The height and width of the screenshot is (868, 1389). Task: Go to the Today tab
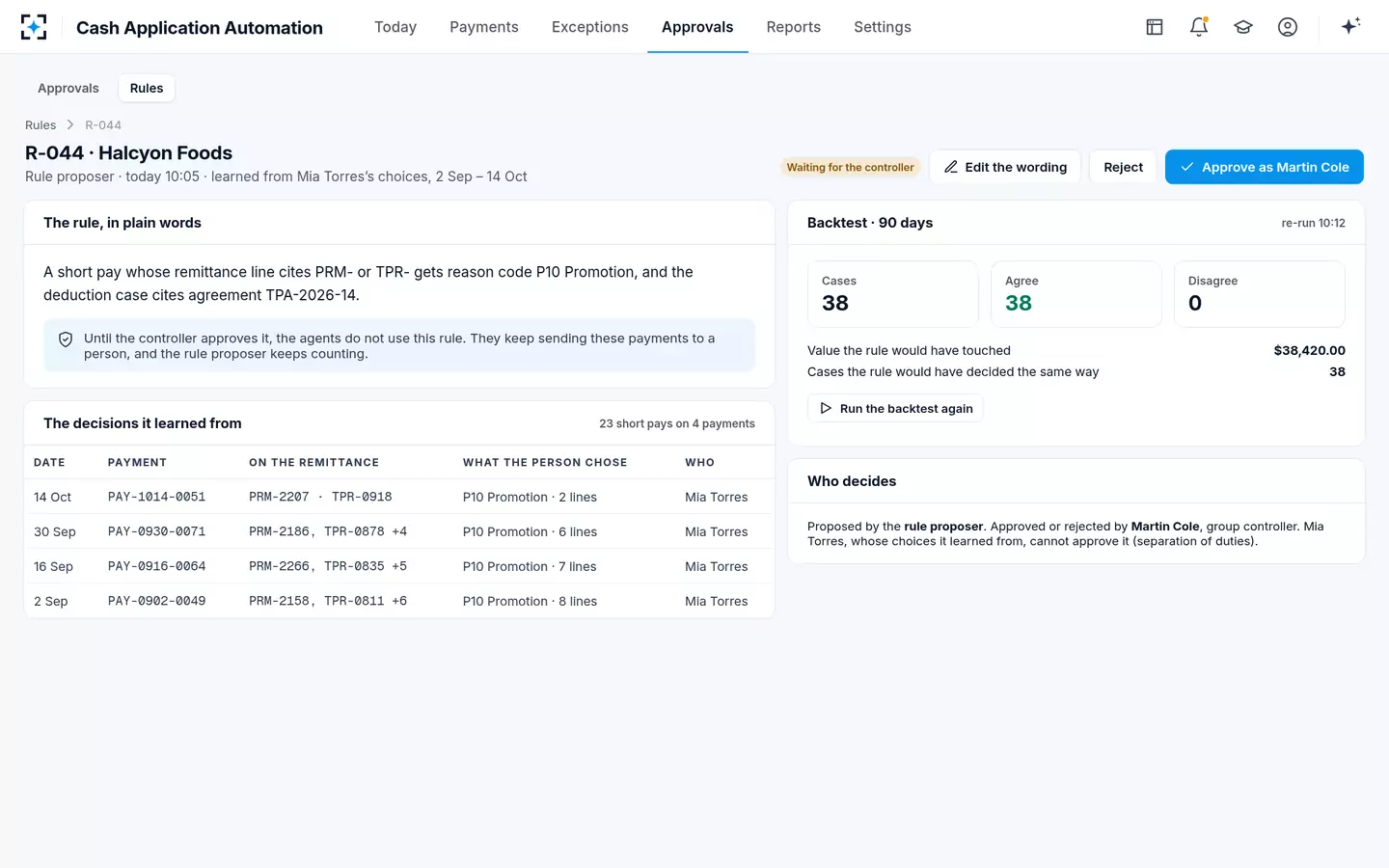[395, 27]
